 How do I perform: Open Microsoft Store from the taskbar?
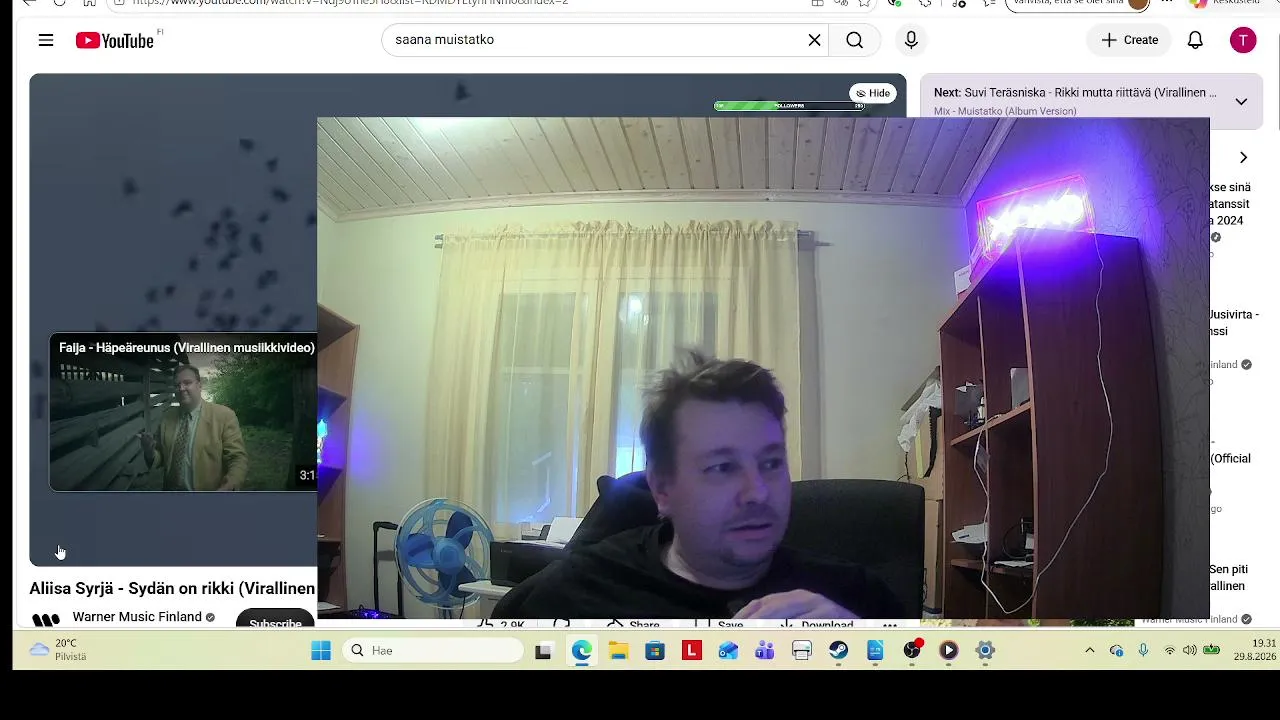coord(655,651)
